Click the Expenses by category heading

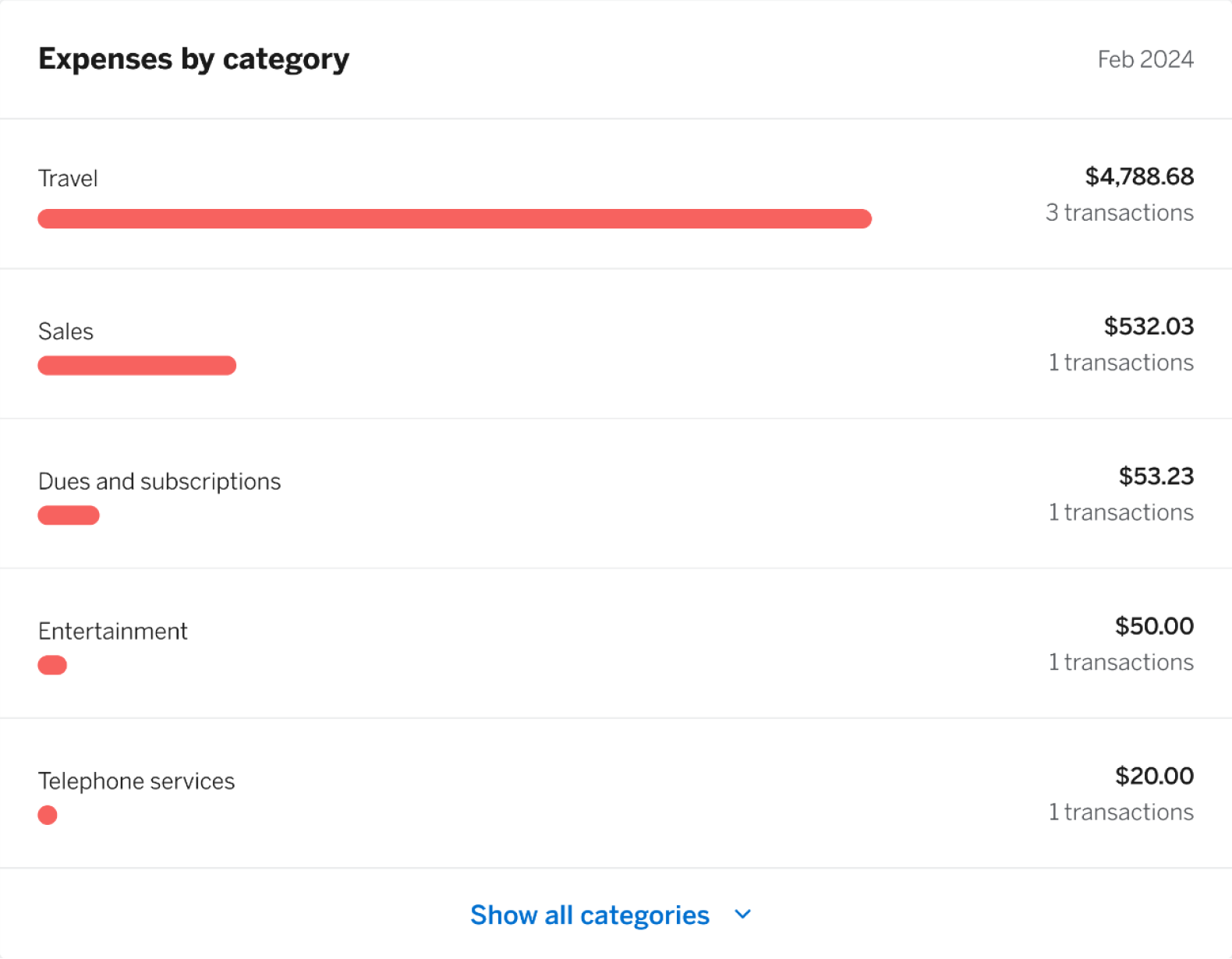coord(193,59)
